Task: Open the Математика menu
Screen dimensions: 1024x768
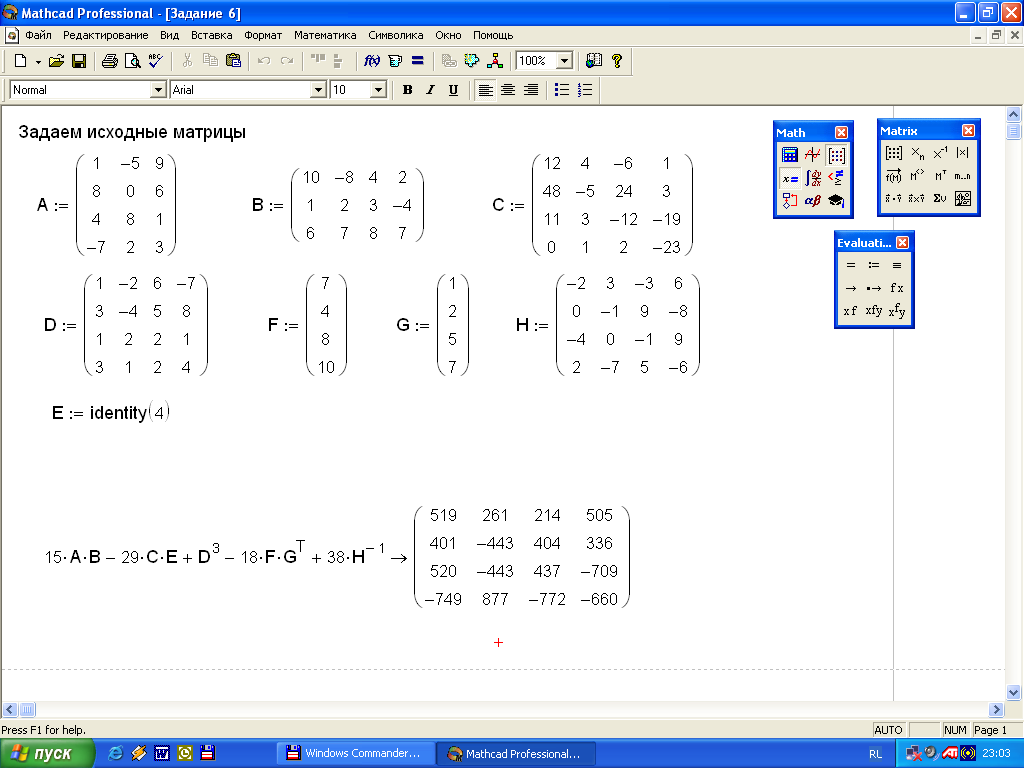Action: pyautogui.click(x=325, y=35)
